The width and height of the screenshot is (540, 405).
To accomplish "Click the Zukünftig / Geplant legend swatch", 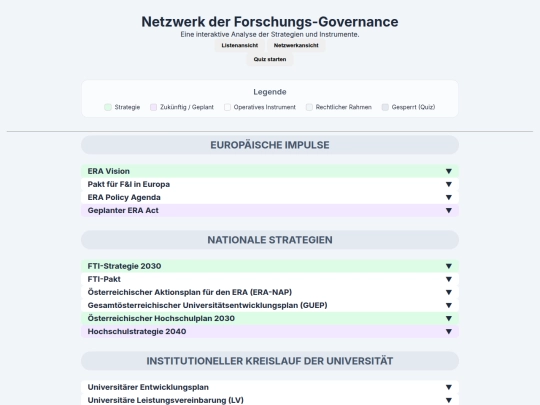I will click(x=153, y=107).
